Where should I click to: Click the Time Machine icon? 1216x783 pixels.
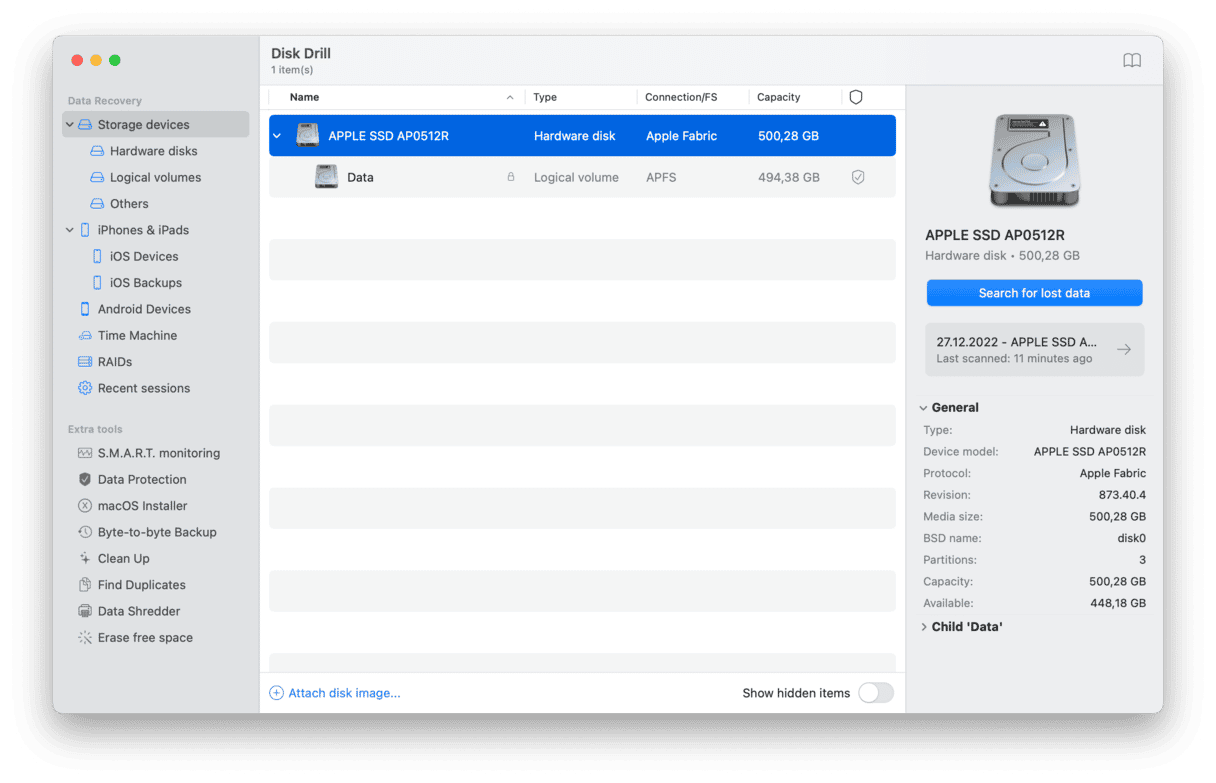(x=85, y=336)
